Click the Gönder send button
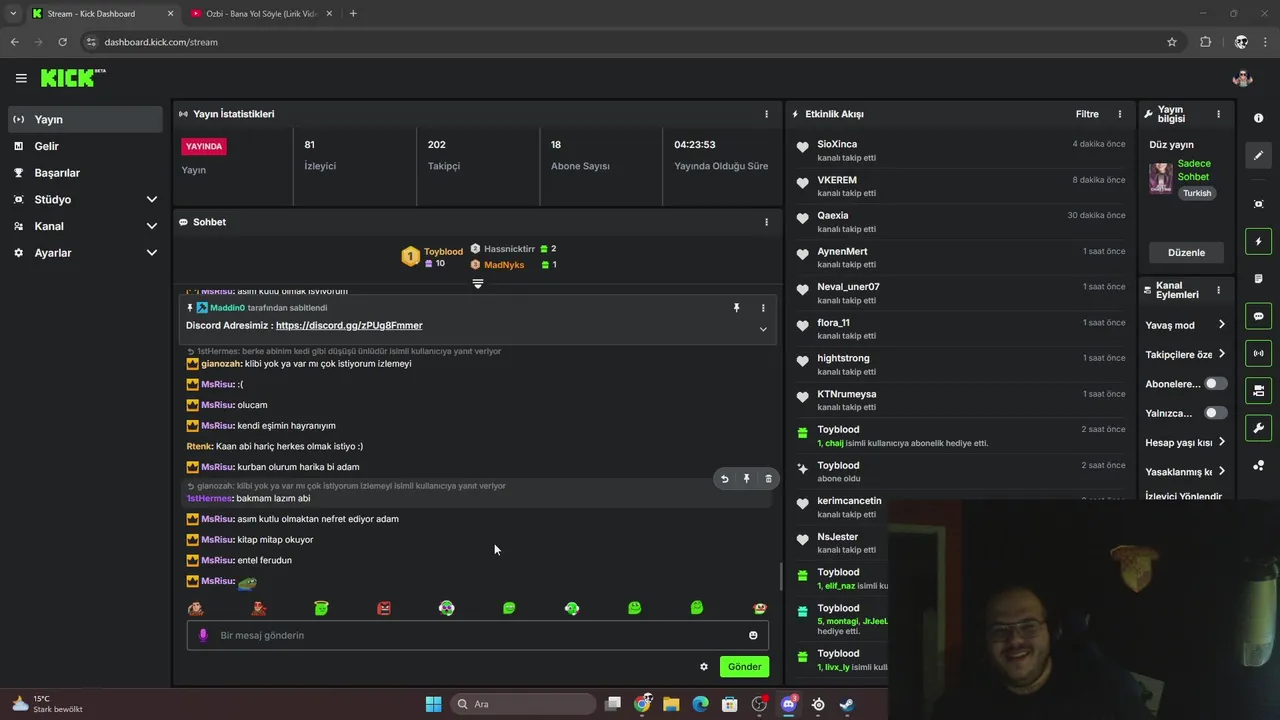This screenshot has width=1280, height=720. tap(744, 667)
